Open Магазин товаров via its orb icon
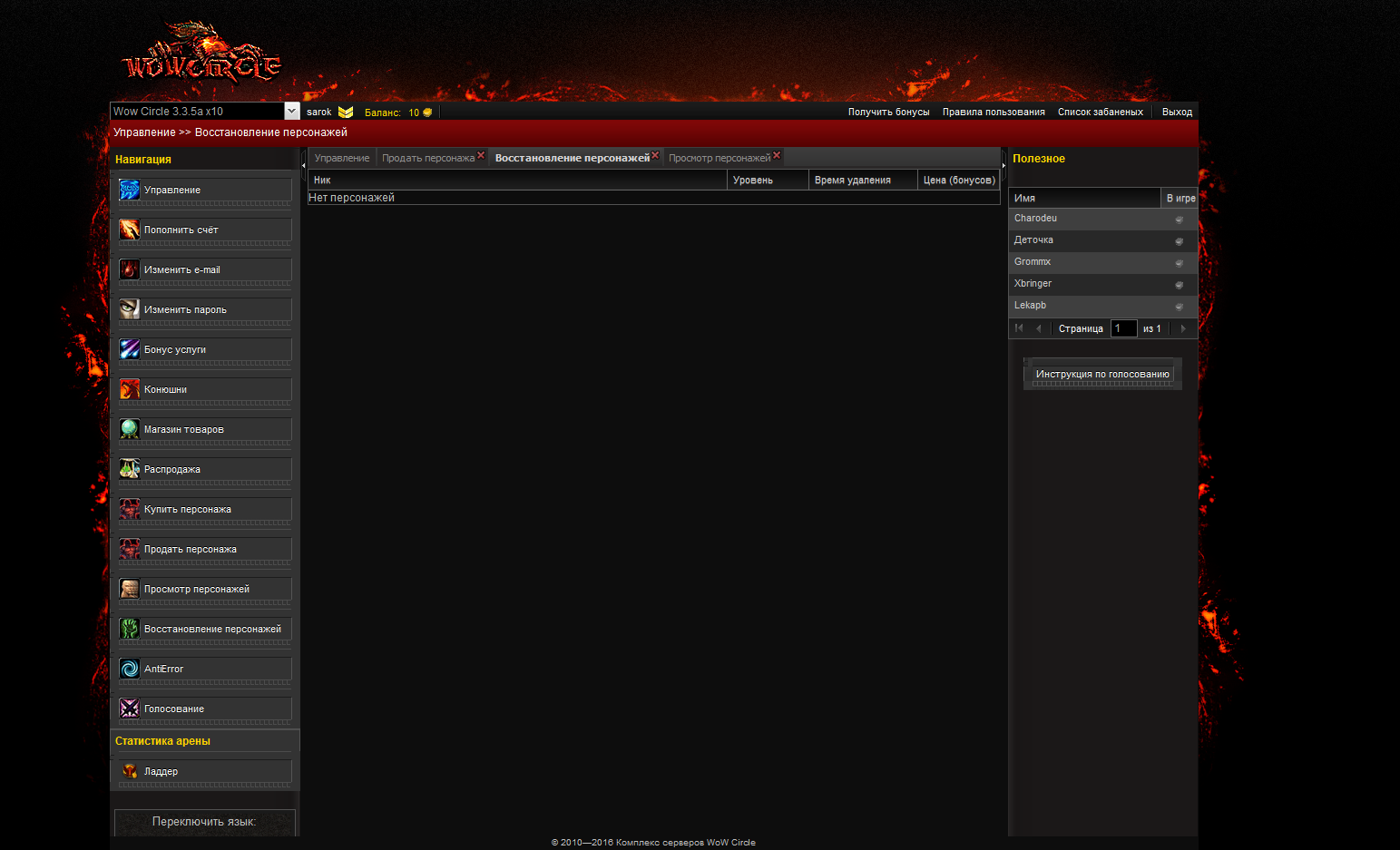 (x=130, y=429)
